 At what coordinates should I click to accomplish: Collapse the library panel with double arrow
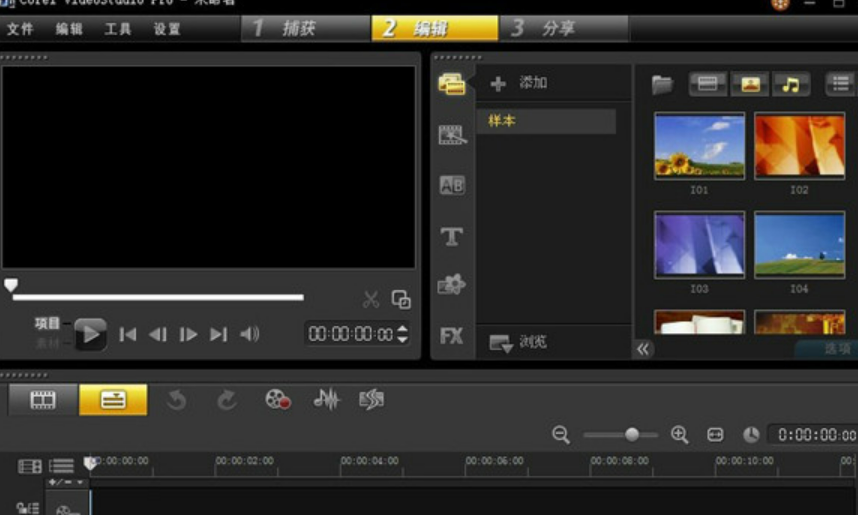(x=643, y=349)
